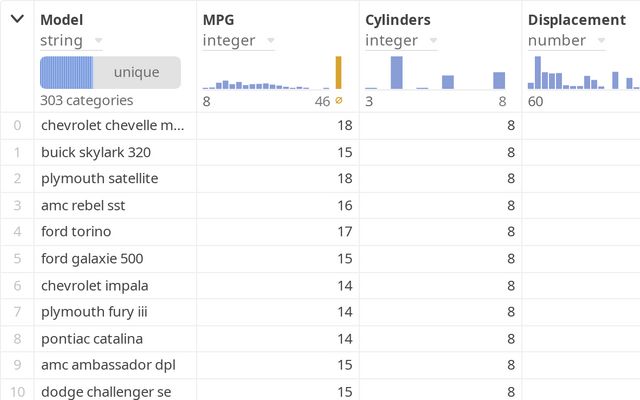
Task: Click the Displacement column header
Action: click(576, 20)
